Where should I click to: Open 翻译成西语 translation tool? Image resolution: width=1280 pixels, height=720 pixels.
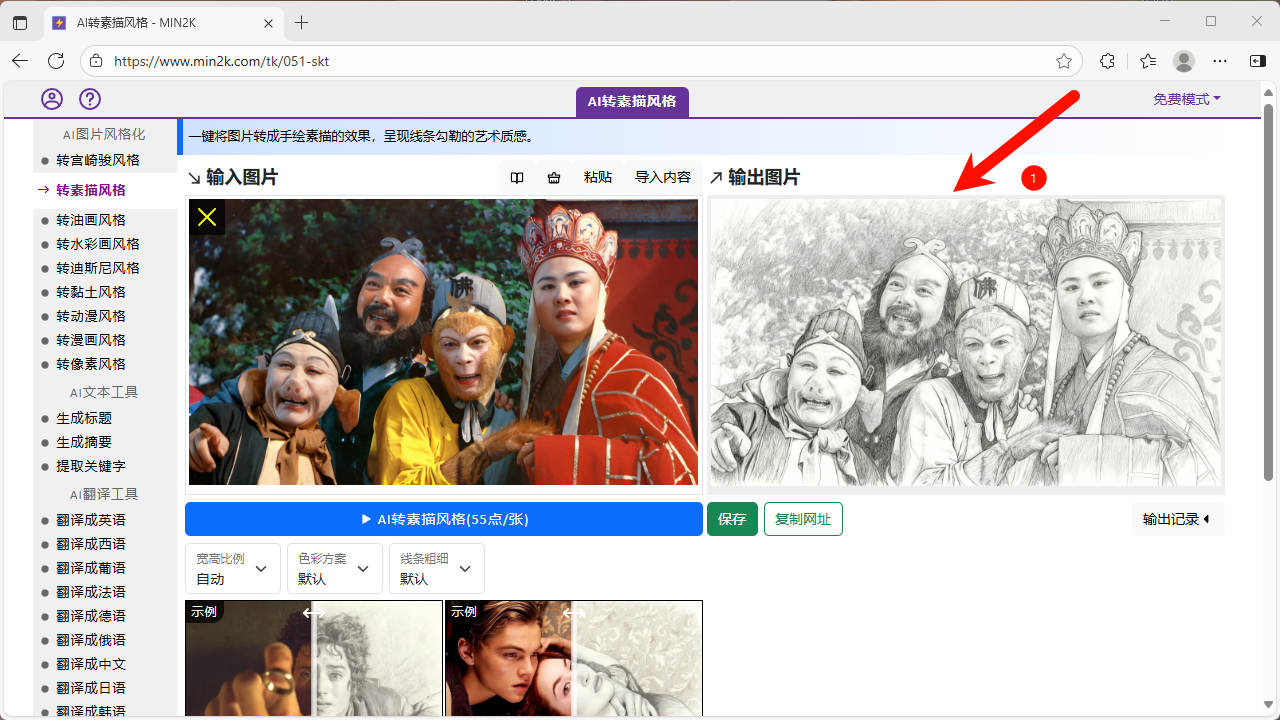91,544
